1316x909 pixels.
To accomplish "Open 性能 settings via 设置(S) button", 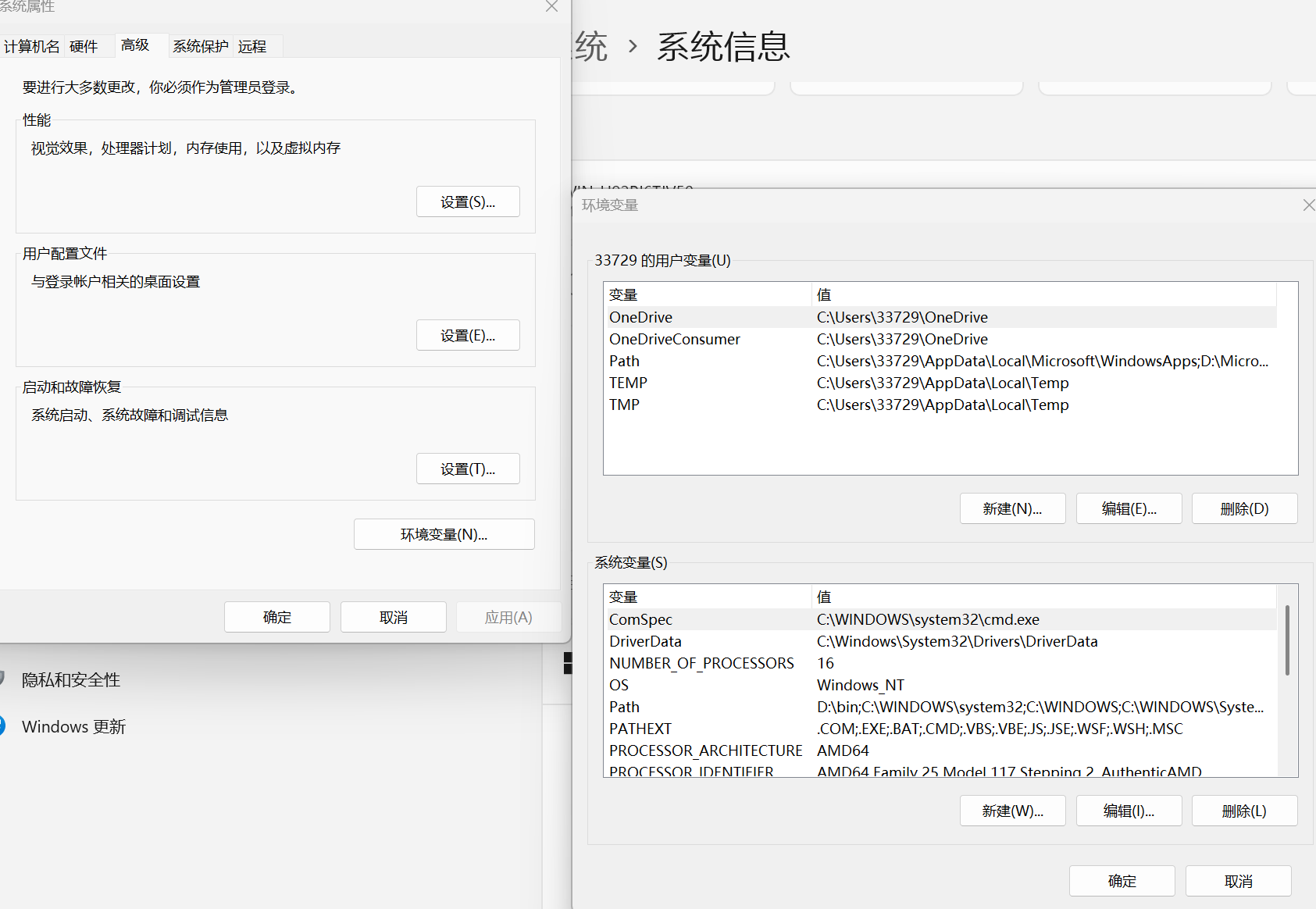I will pos(467,201).
